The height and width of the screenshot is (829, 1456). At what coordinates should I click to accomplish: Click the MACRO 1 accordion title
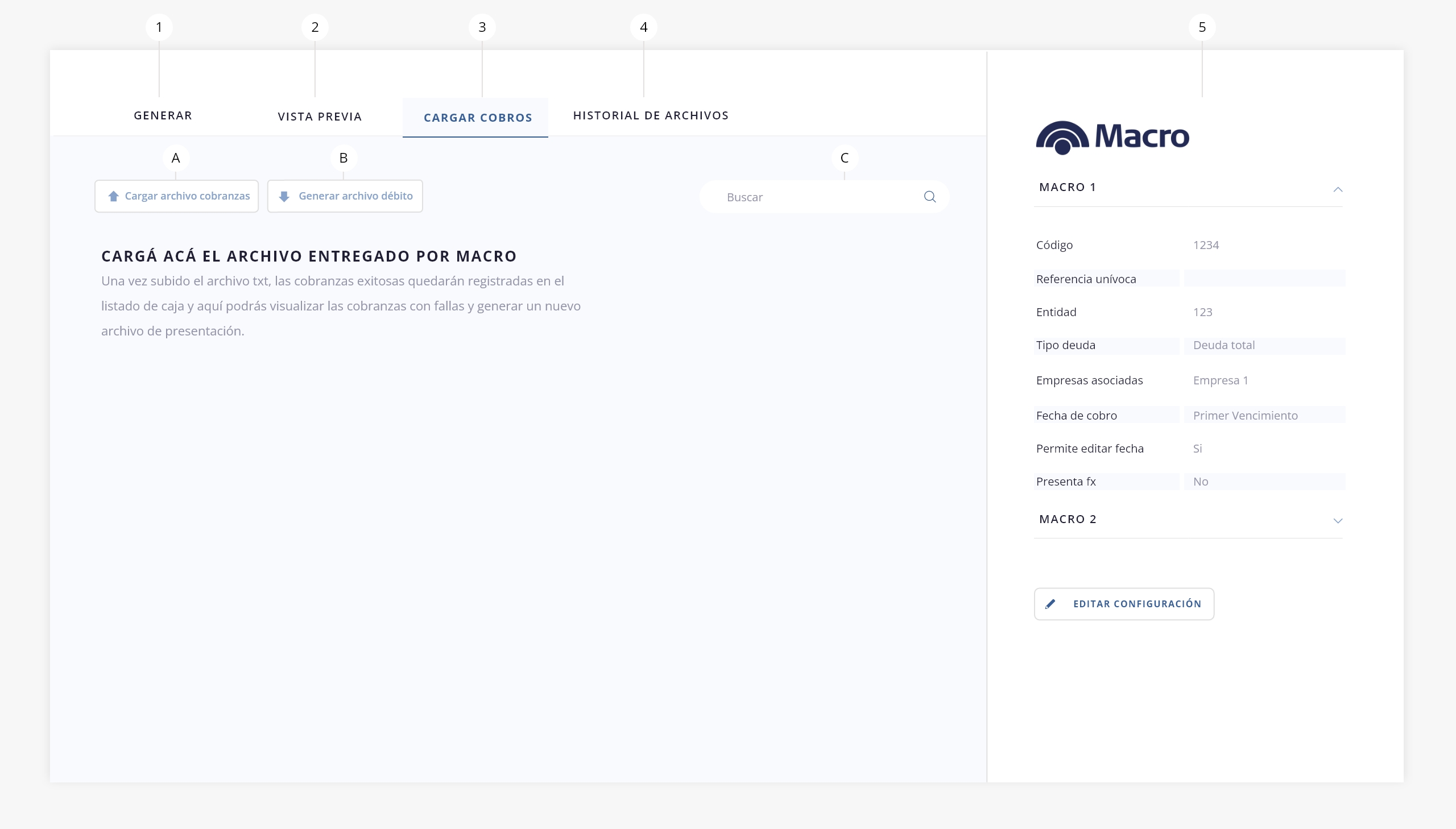click(1068, 187)
